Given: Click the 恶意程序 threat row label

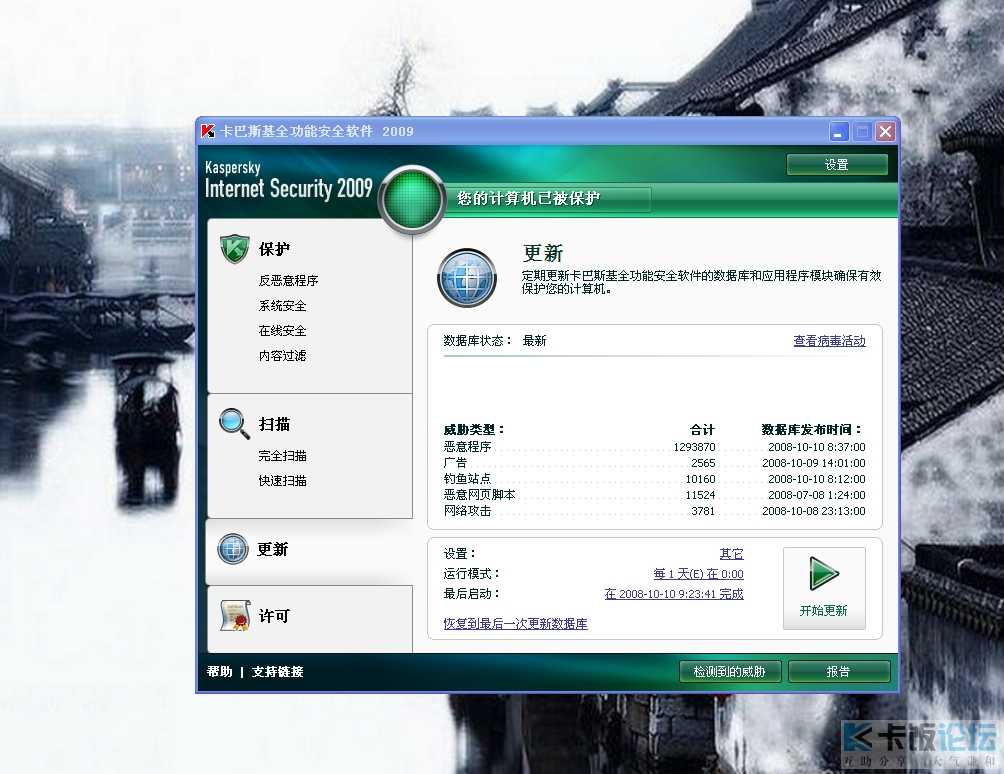Looking at the screenshot, I should coord(467,447).
